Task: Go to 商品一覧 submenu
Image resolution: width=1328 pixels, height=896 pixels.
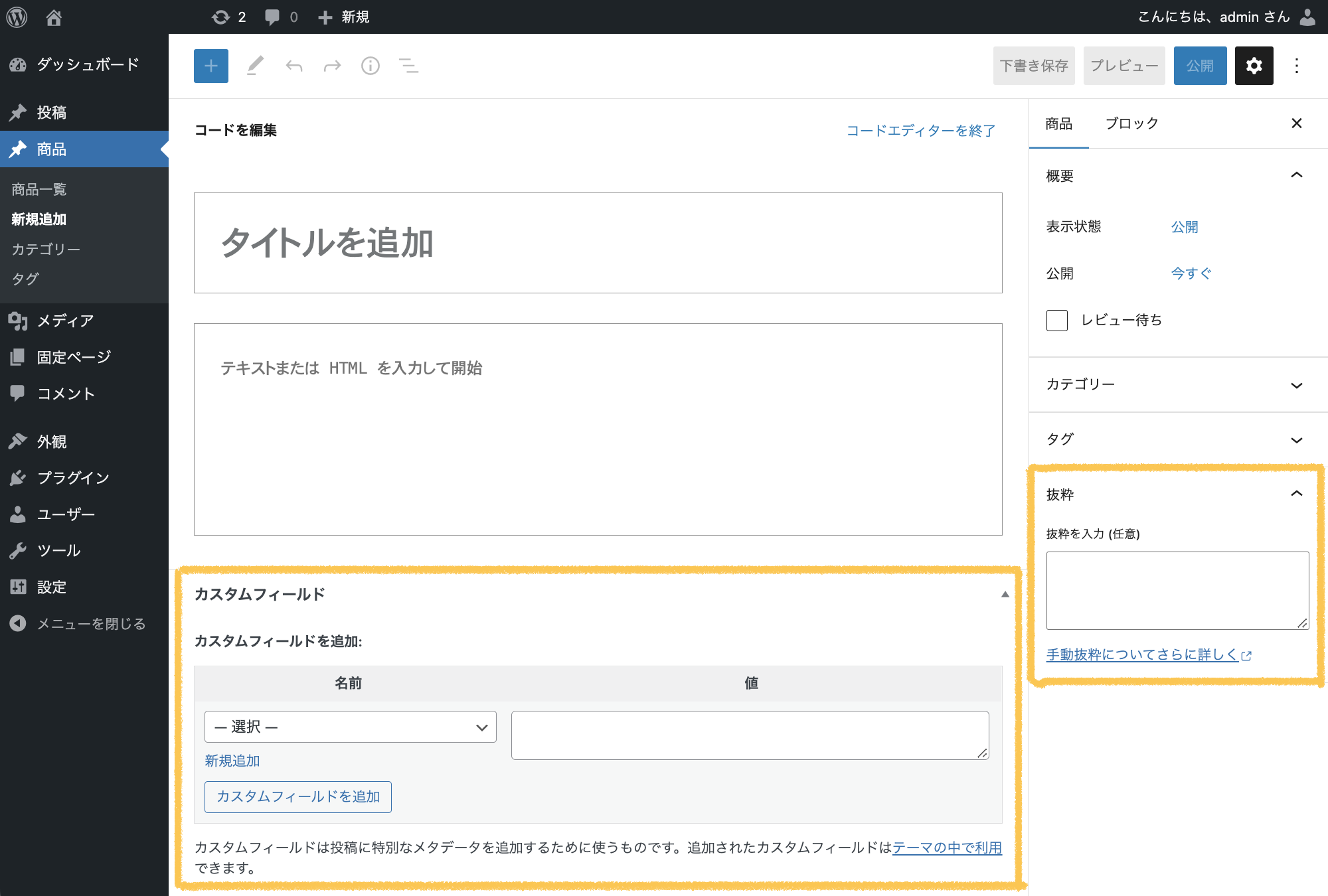Action: [x=39, y=190]
